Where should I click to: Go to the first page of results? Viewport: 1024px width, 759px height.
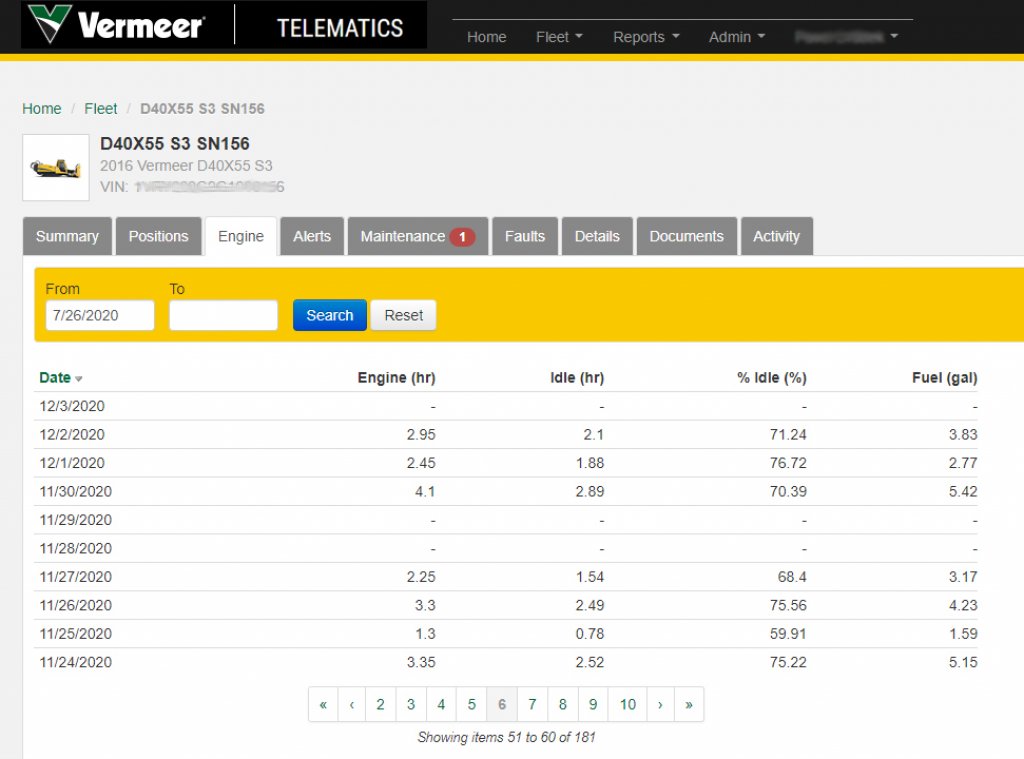323,704
